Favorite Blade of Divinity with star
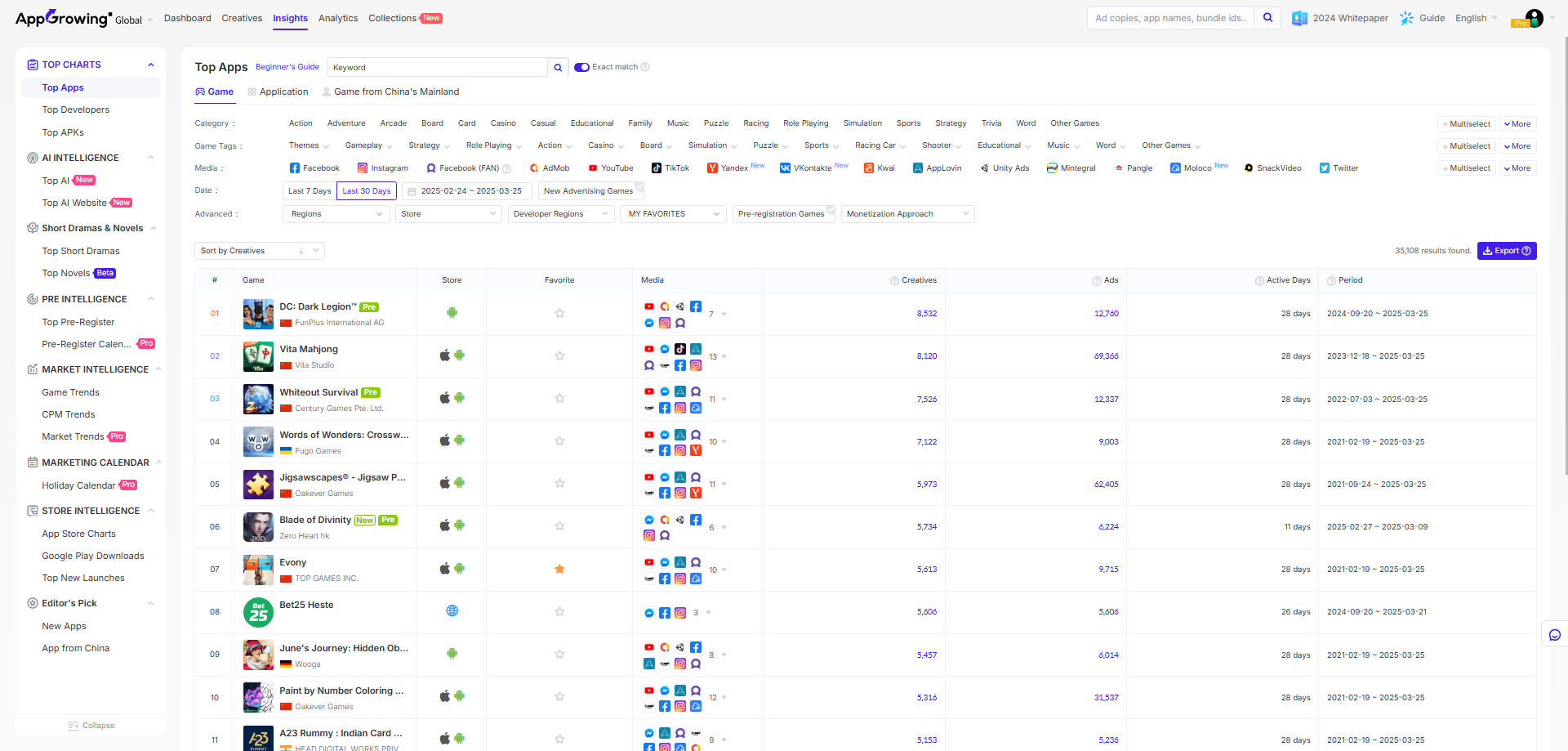Viewport: 1568px width, 751px height. (559, 526)
